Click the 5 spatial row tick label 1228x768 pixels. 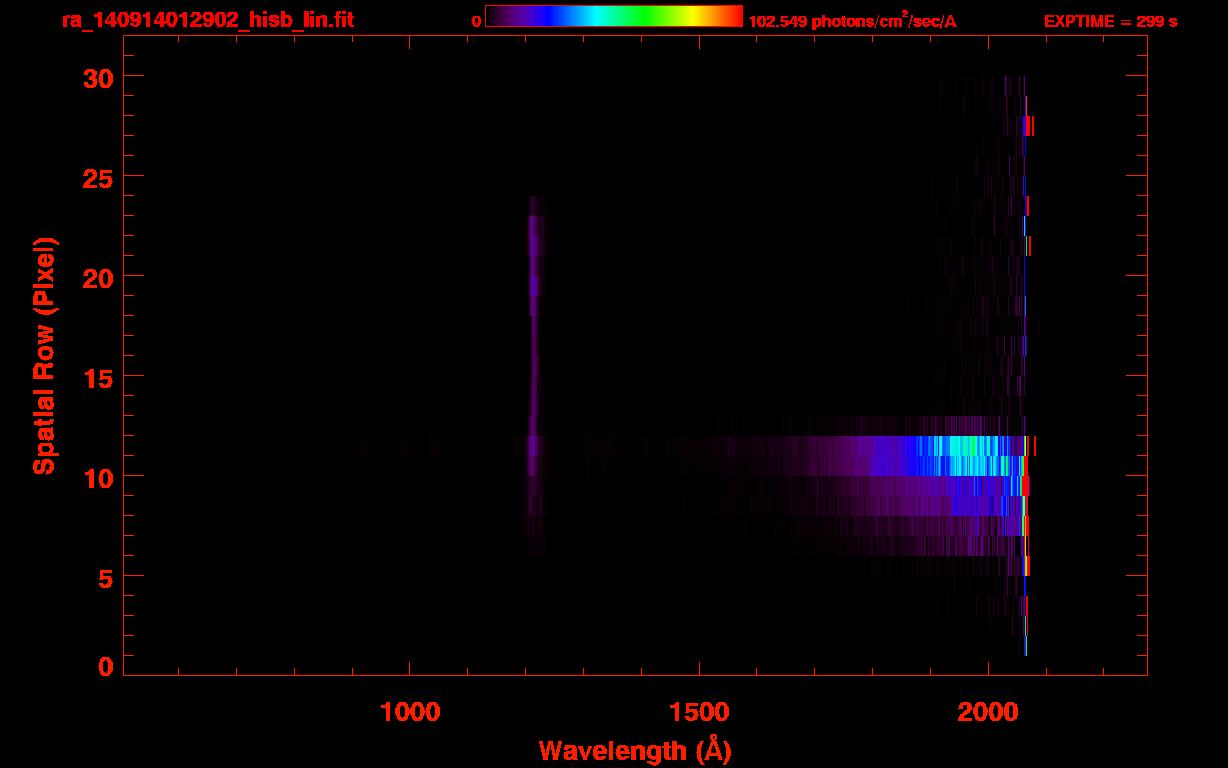point(106,577)
